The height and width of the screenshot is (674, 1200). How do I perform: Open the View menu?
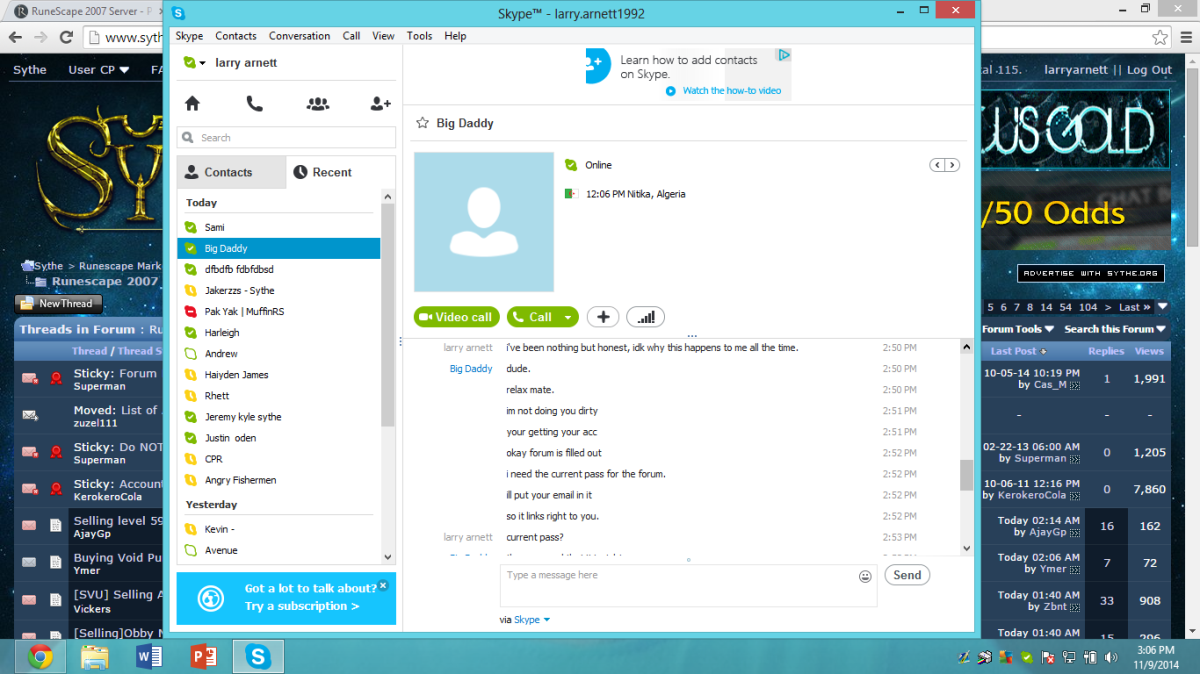click(383, 36)
